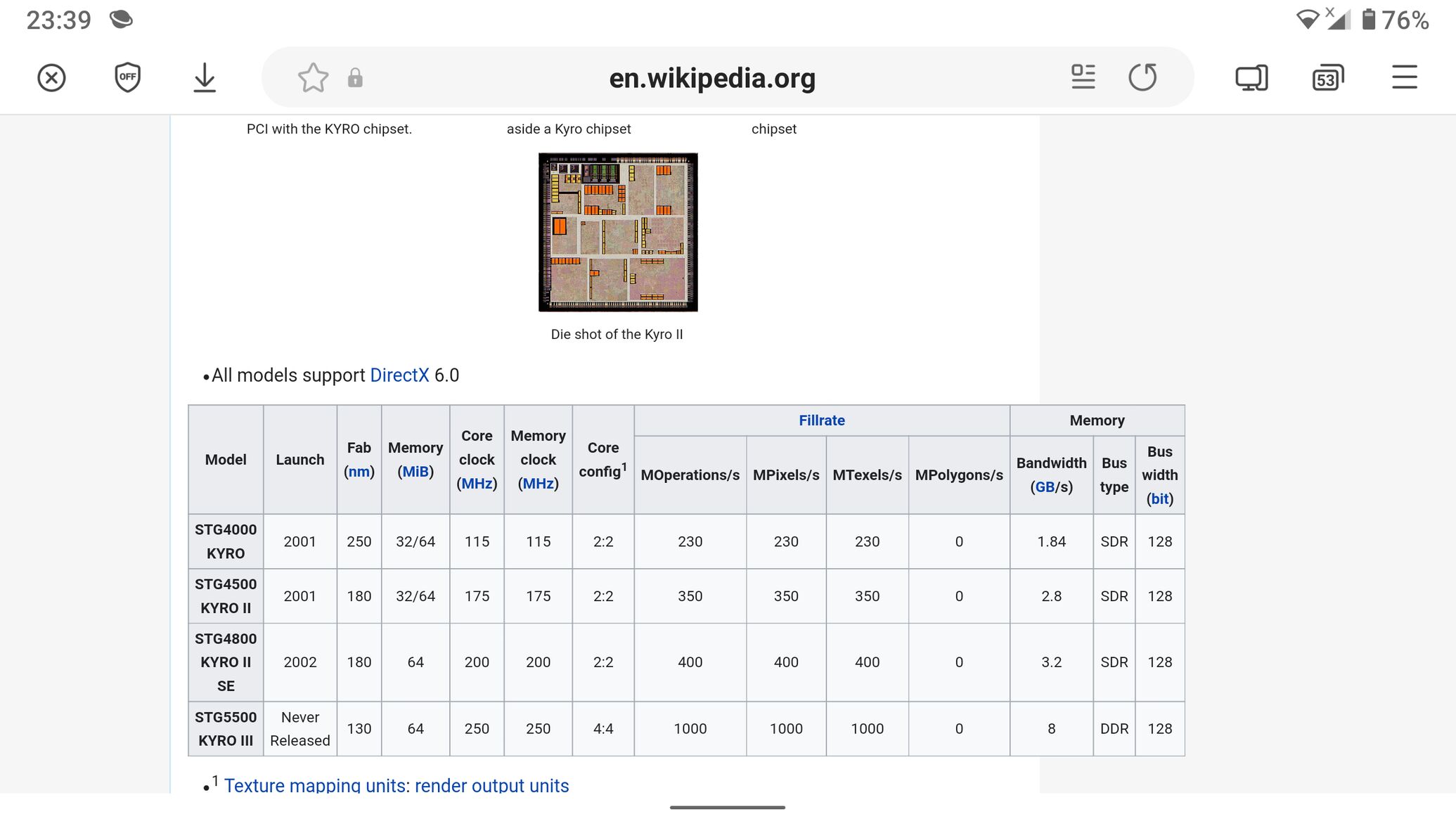This screenshot has width=1456, height=819.
Task: Open downloads via the download arrow icon
Action: point(205,77)
